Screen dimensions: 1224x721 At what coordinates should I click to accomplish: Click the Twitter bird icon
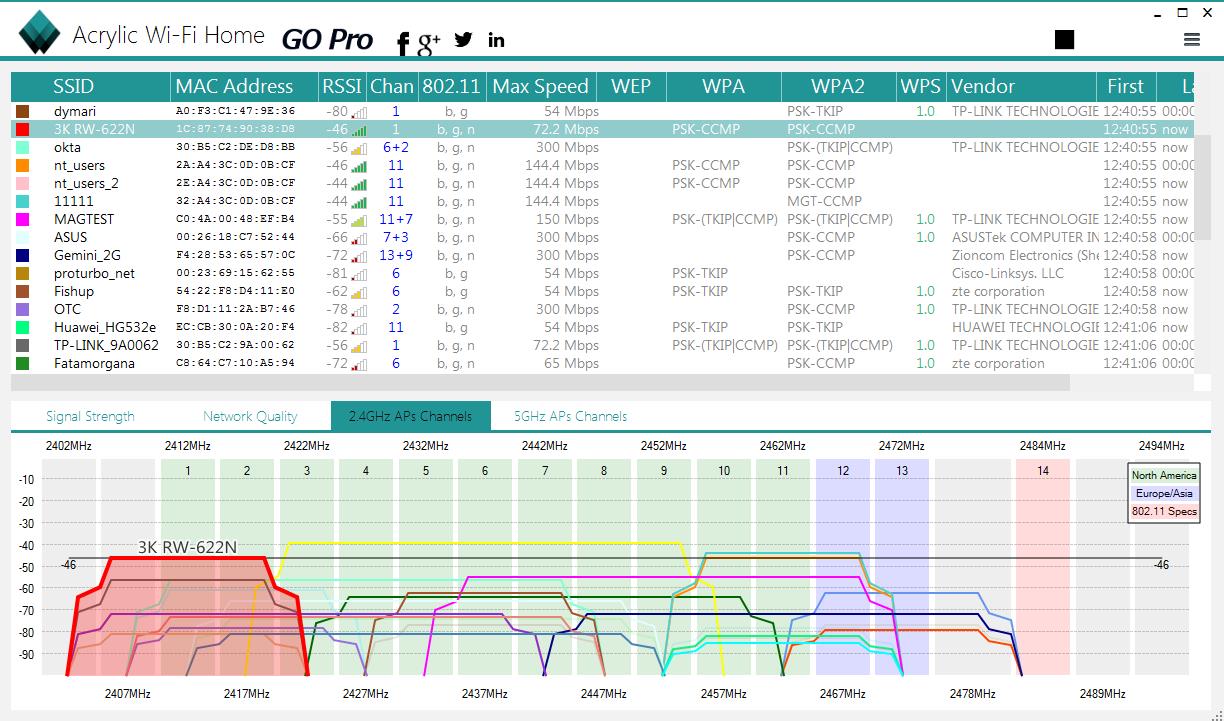463,40
